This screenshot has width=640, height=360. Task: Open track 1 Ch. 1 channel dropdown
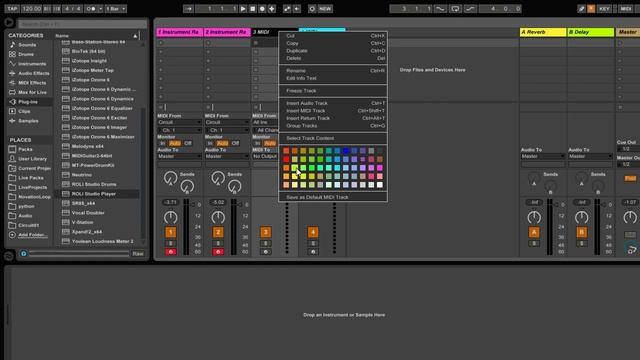179,130
